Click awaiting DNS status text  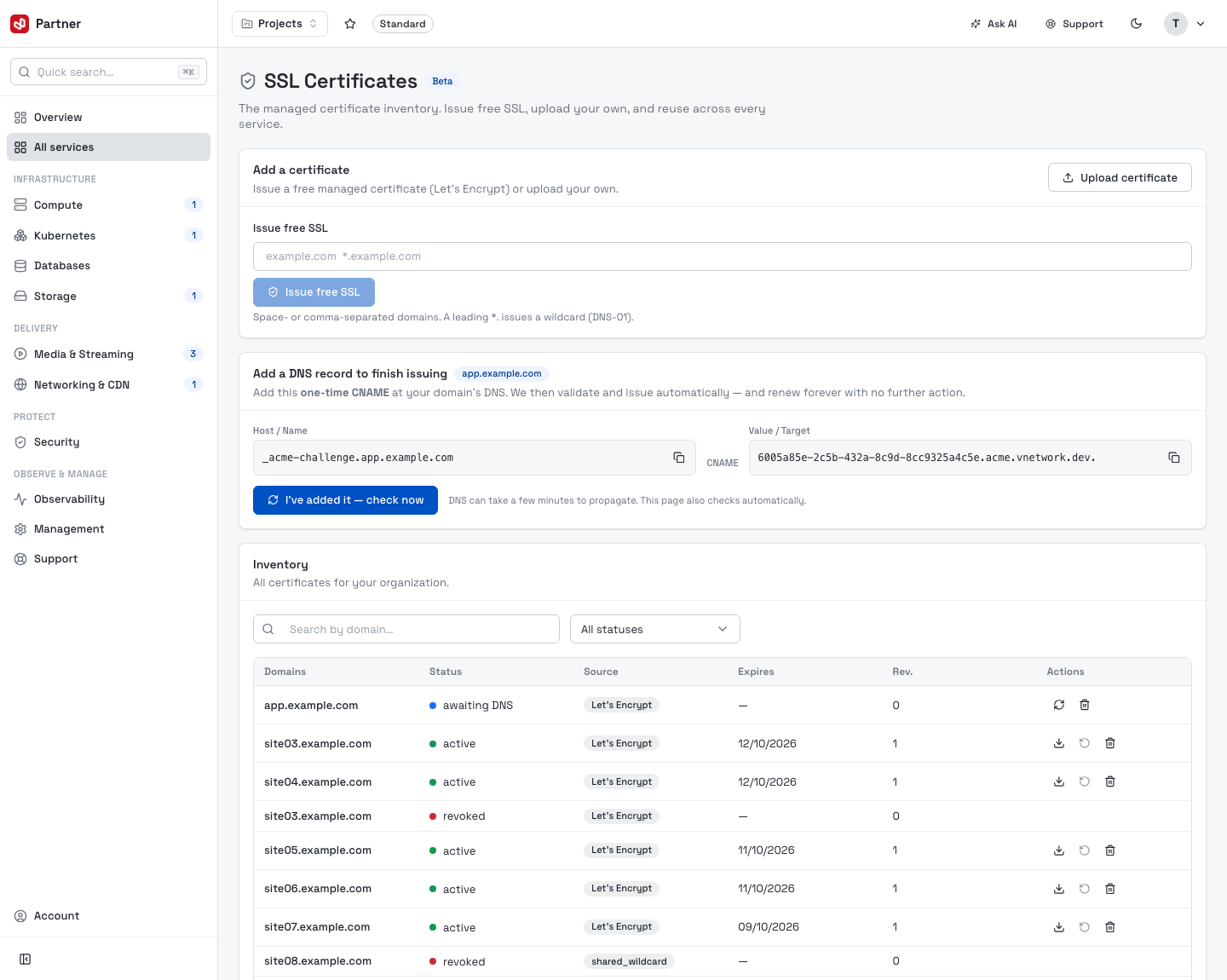[478, 706]
